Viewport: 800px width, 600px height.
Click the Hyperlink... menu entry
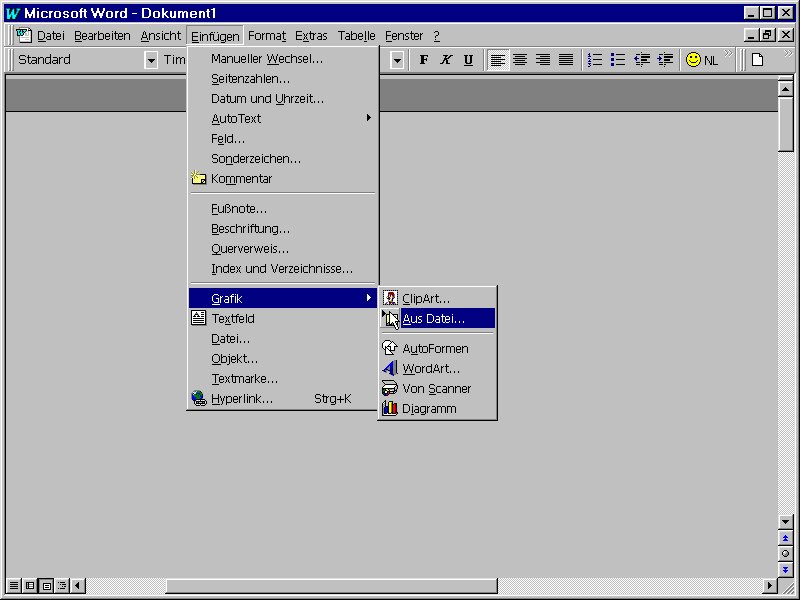click(x=242, y=398)
